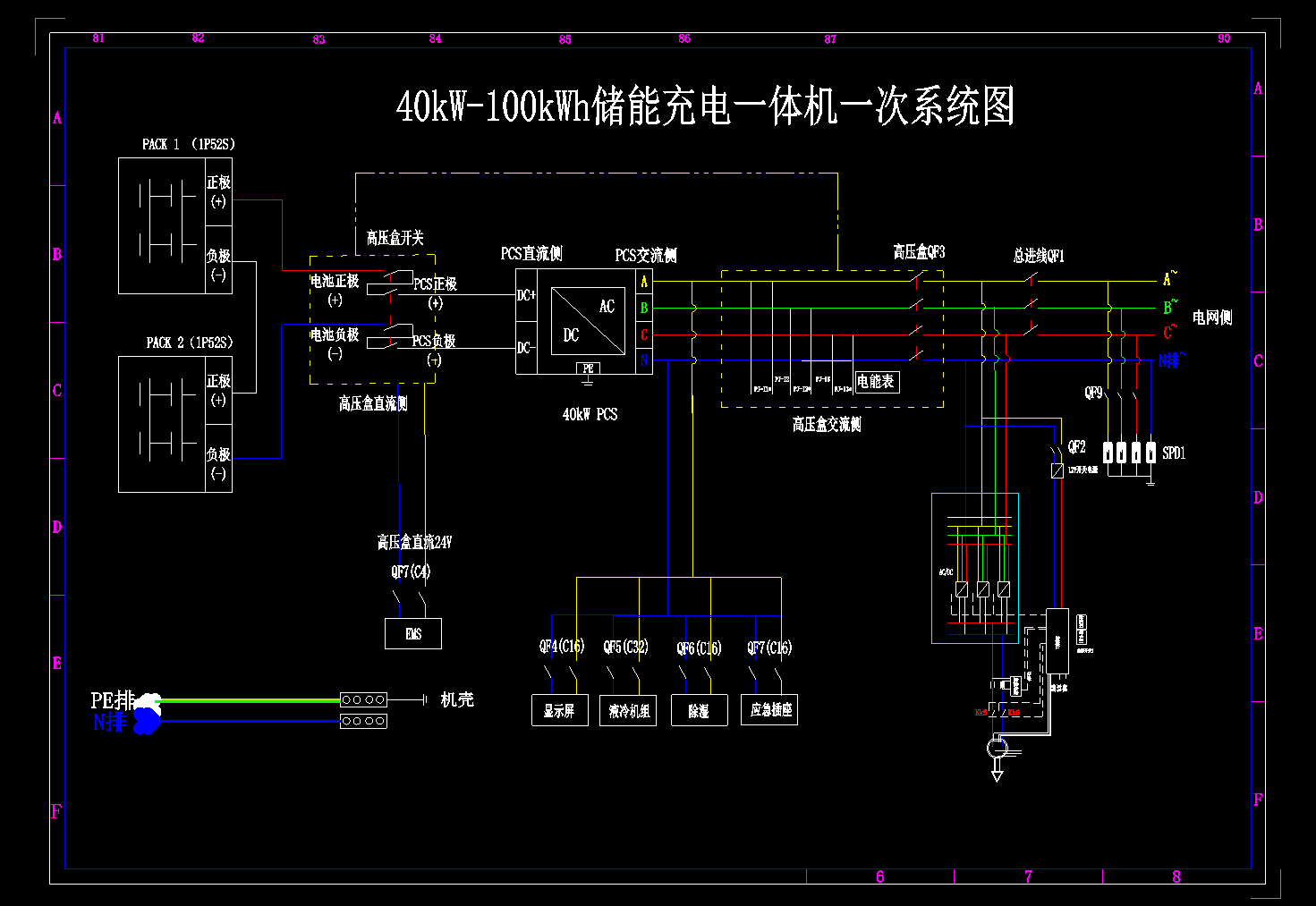Click sheet number 7 in the bottom border
Screen dimensions: 1316x906
(x=1028, y=876)
